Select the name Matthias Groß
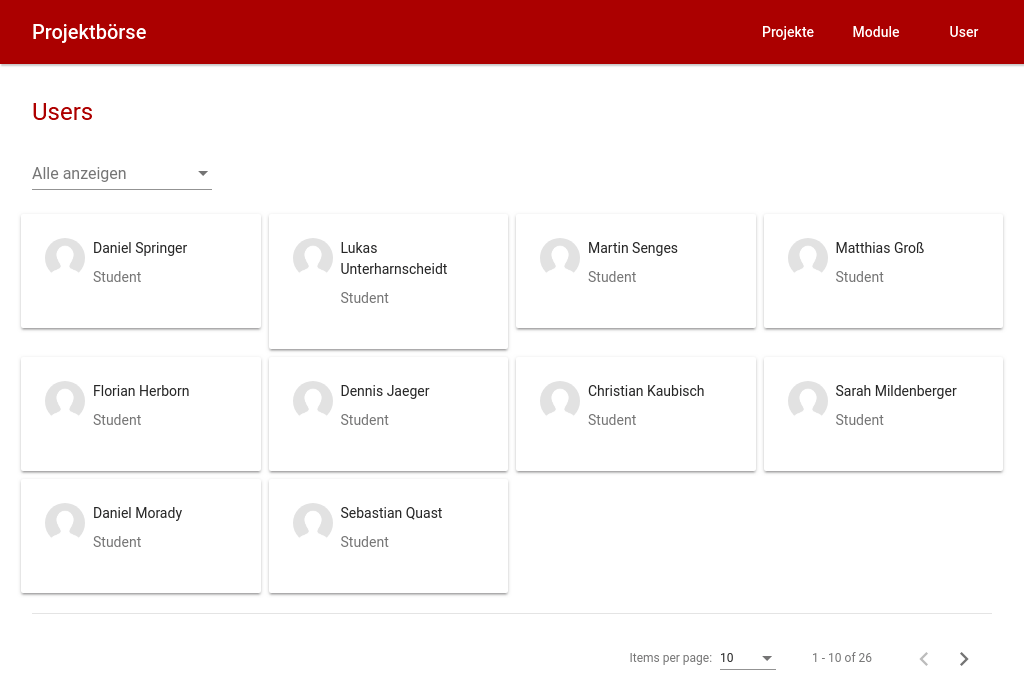 pyautogui.click(x=880, y=248)
